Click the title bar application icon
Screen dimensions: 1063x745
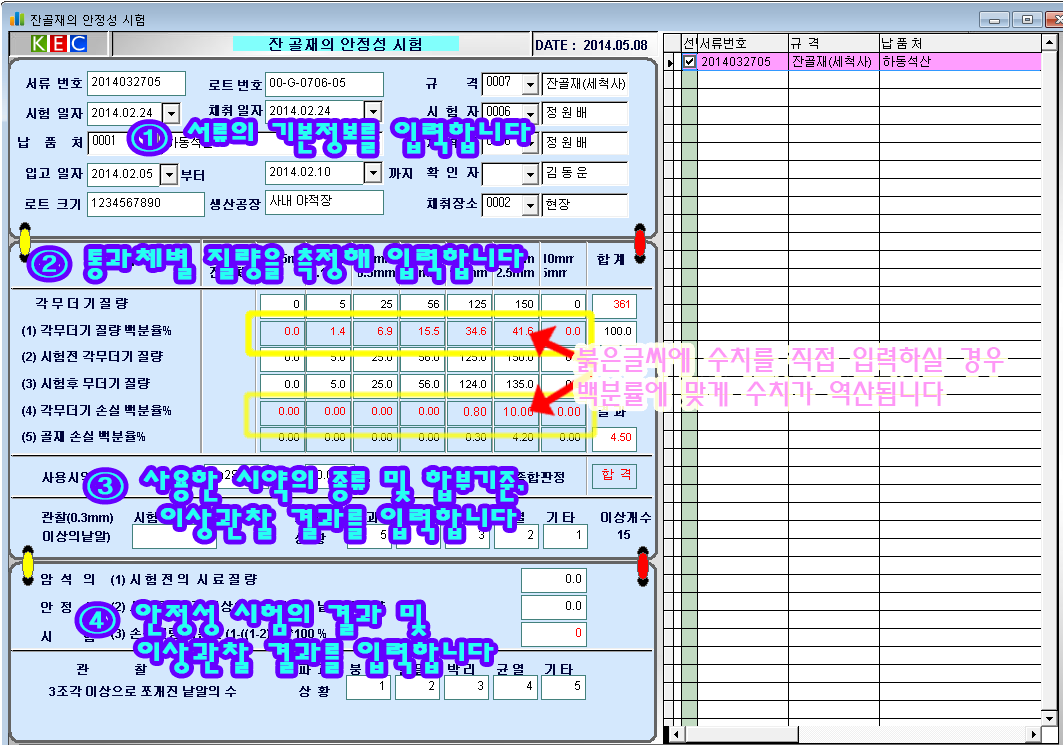point(17,18)
